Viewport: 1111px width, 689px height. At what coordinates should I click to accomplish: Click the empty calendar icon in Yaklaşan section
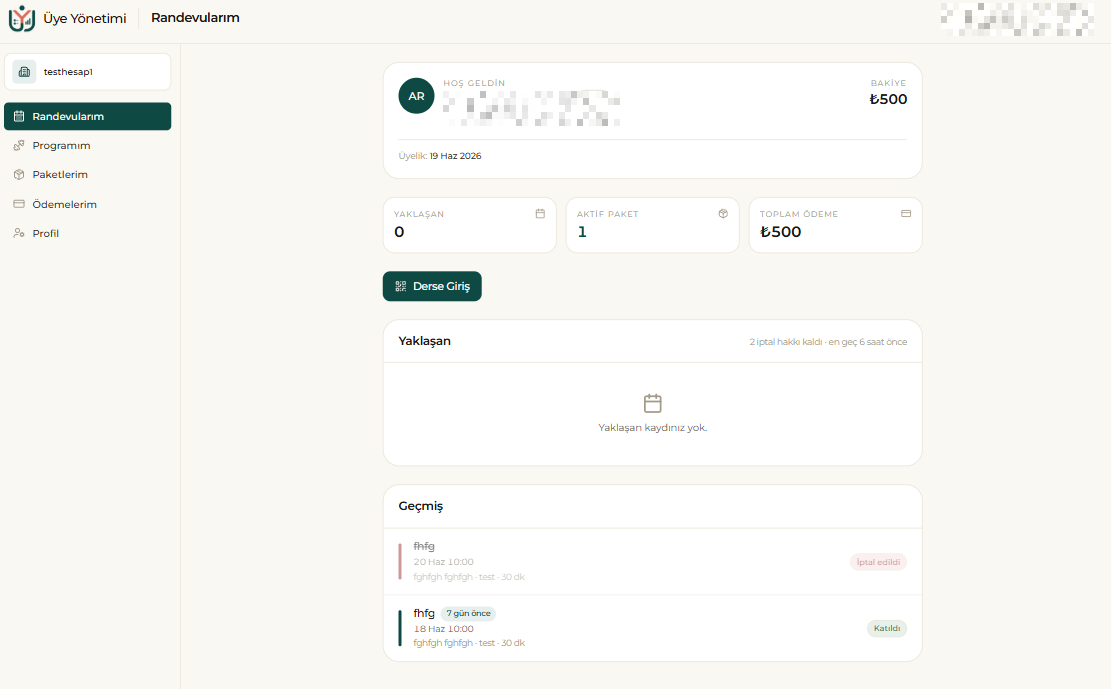[653, 403]
